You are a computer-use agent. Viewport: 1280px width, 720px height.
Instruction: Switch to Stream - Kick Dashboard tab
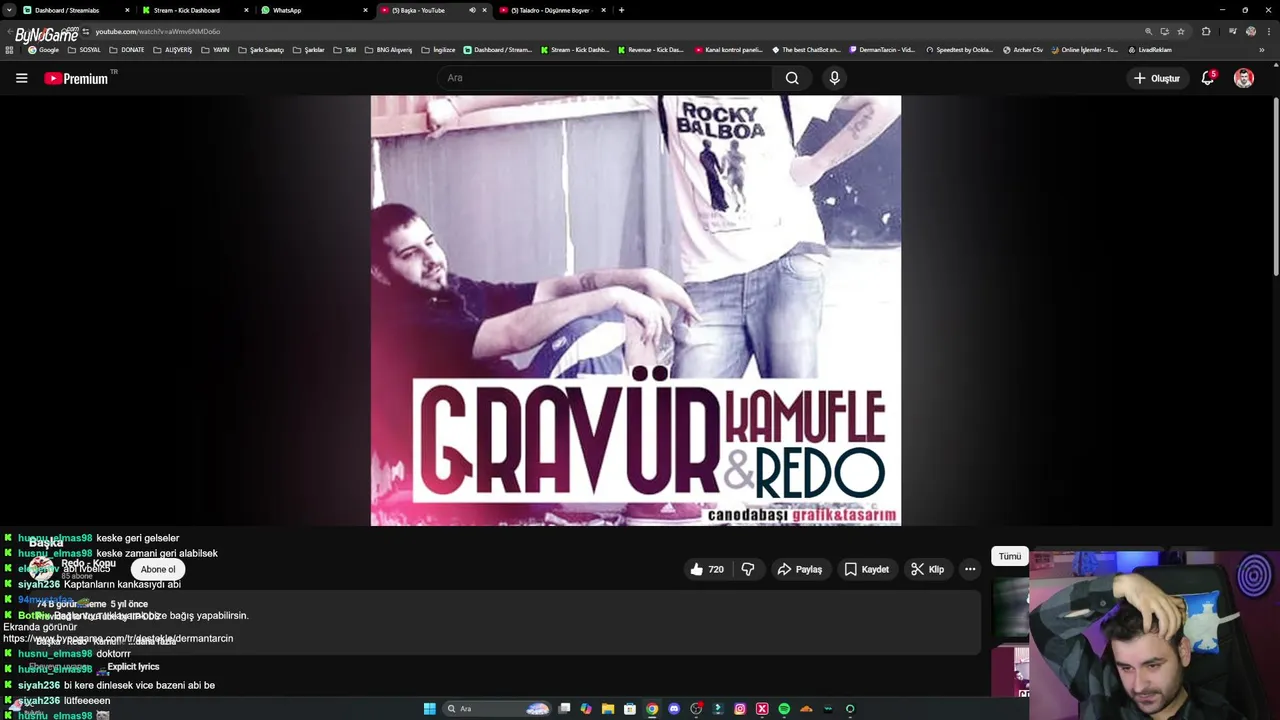[x=195, y=10]
